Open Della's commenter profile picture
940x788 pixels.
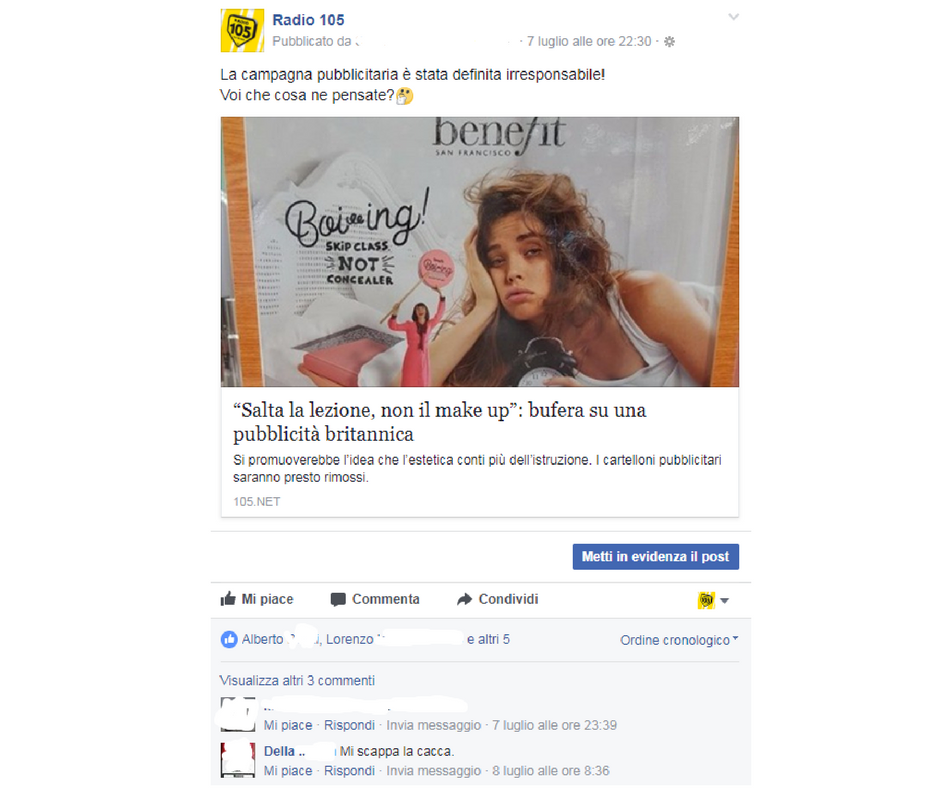238,760
